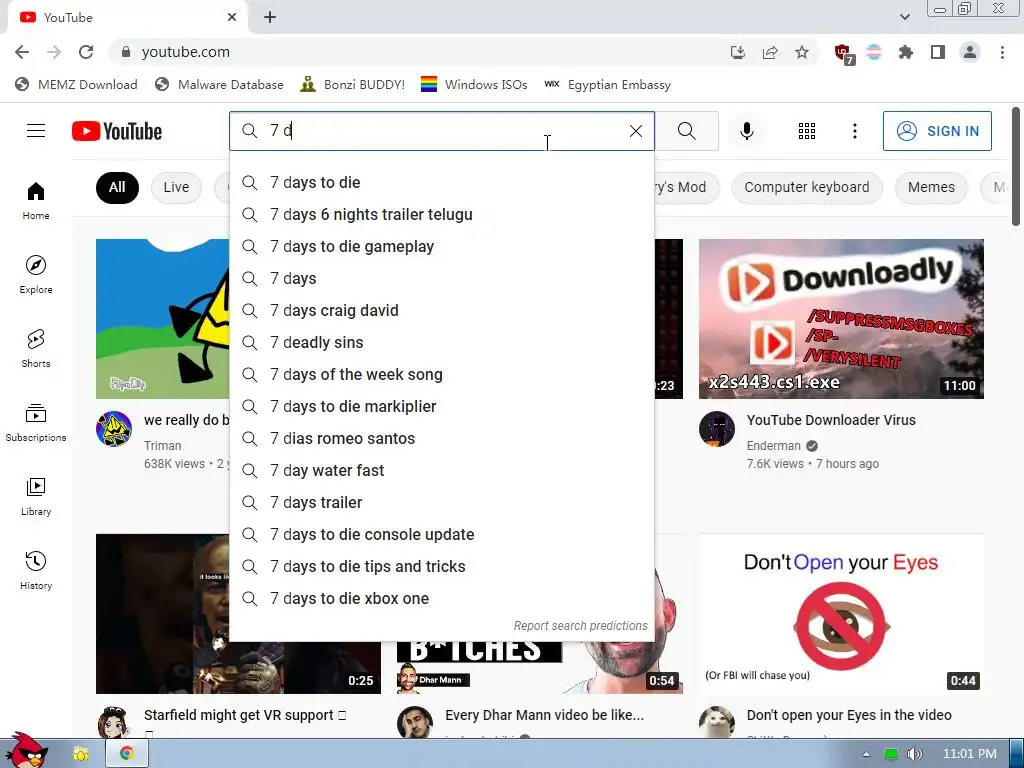
Task: Click install/download icon in address bar
Action: [738, 52]
